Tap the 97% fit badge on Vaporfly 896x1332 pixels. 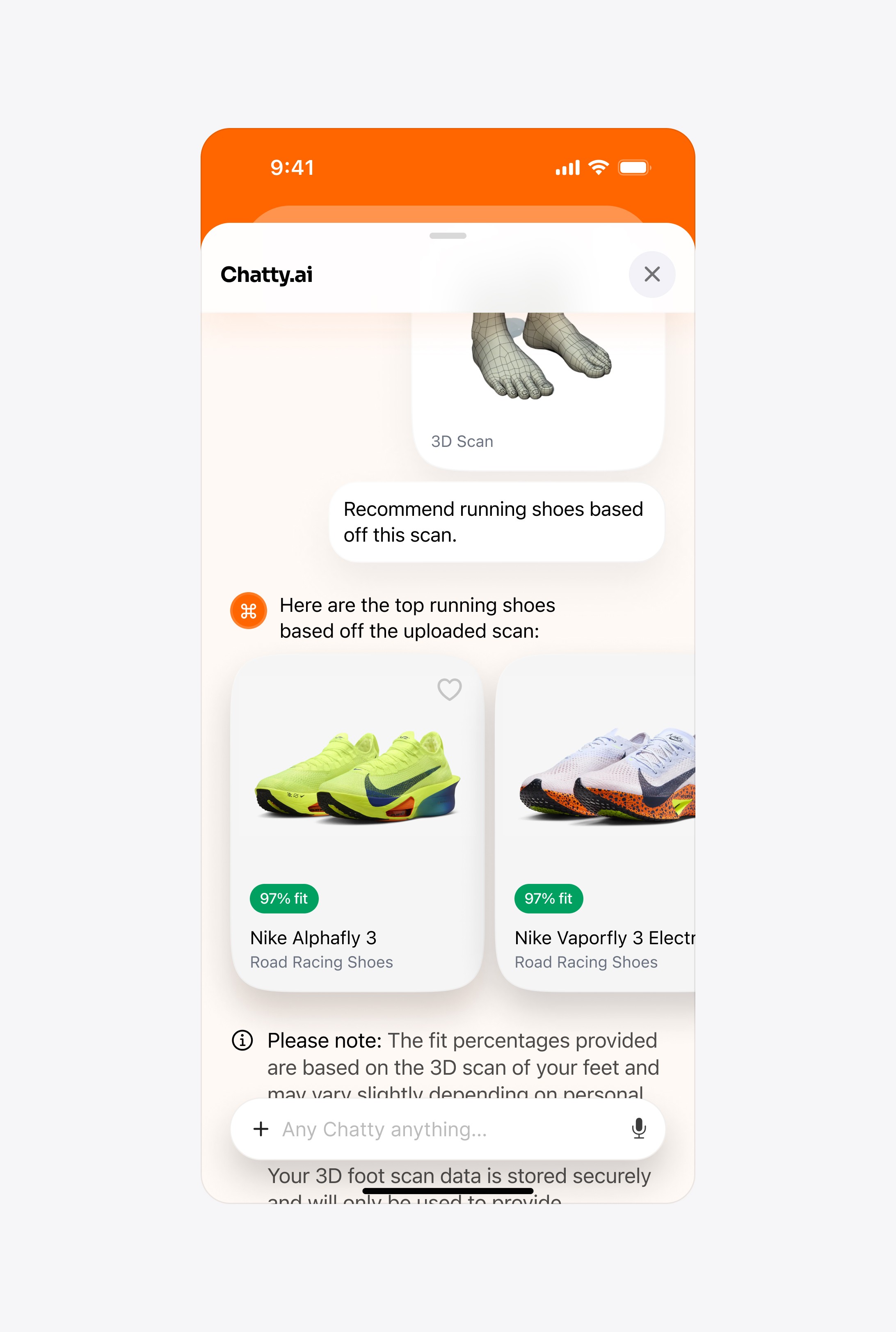click(549, 898)
